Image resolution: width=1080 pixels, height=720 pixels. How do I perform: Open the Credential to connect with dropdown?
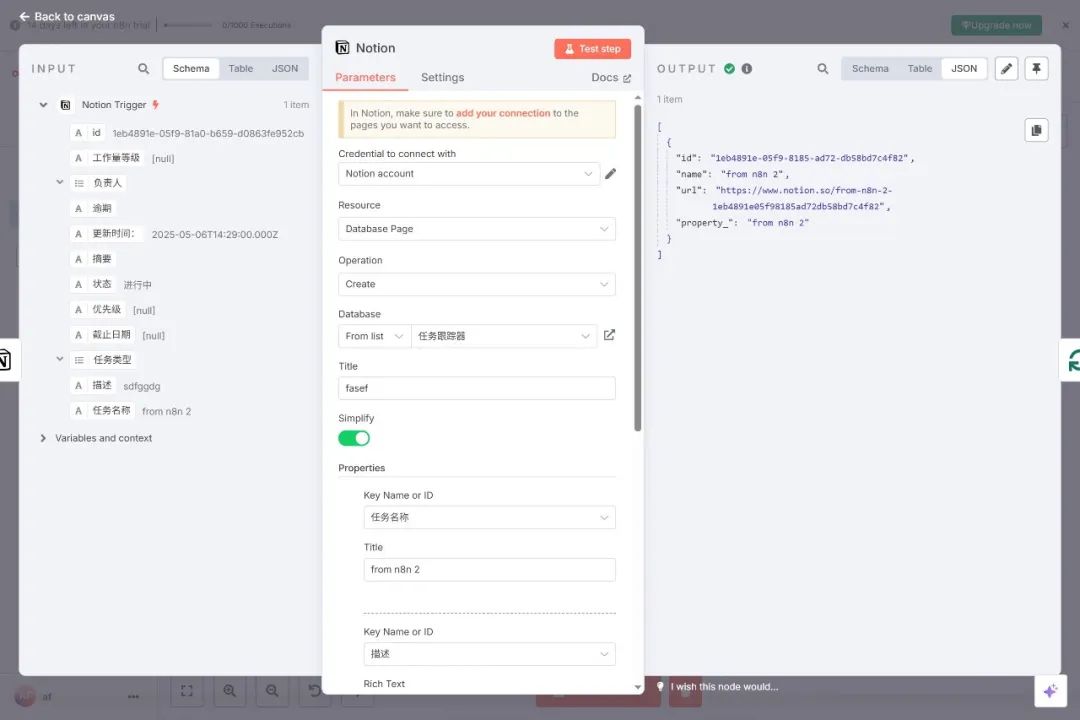coord(468,174)
